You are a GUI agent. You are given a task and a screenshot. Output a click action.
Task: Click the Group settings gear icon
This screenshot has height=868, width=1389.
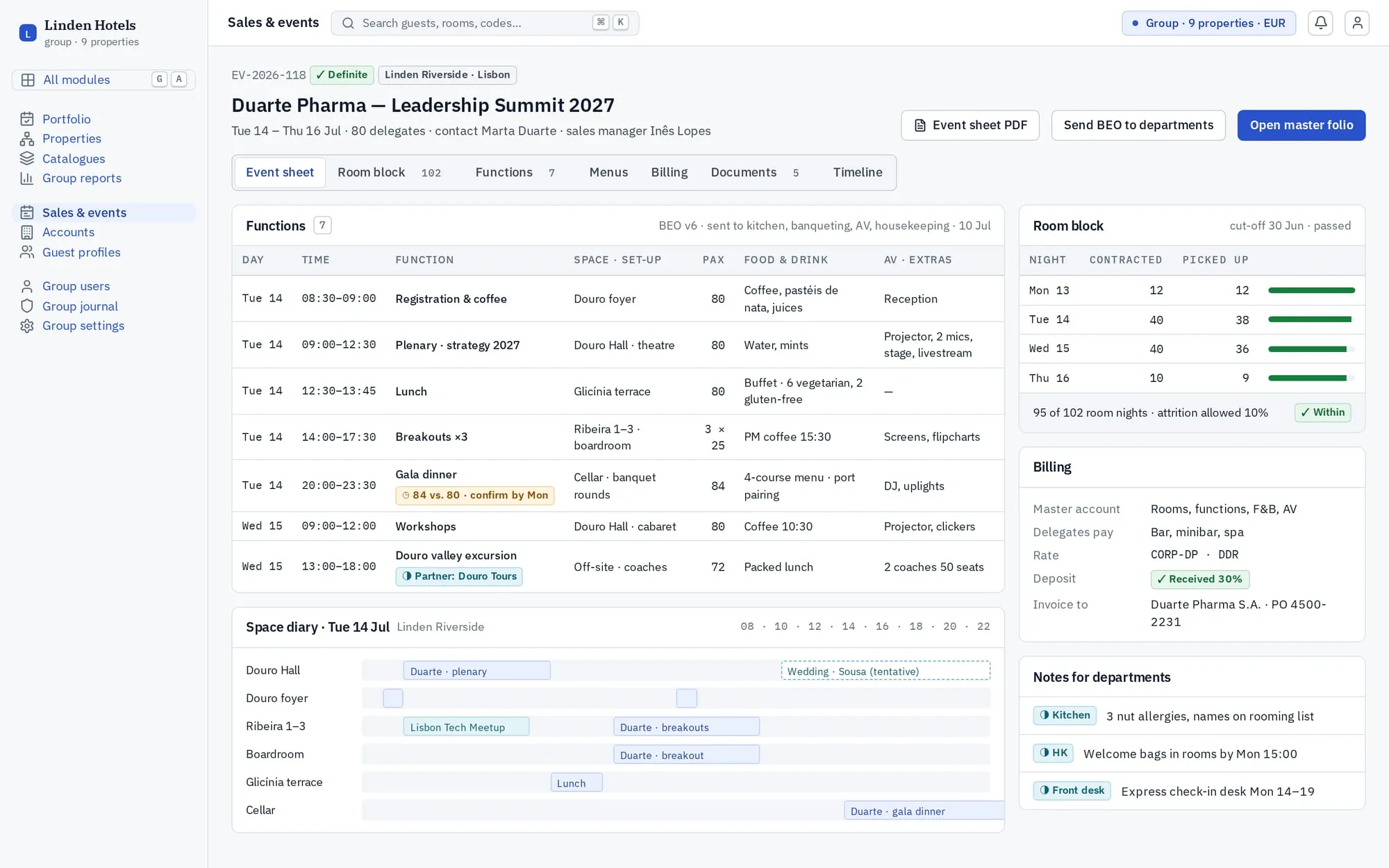(27, 326)
